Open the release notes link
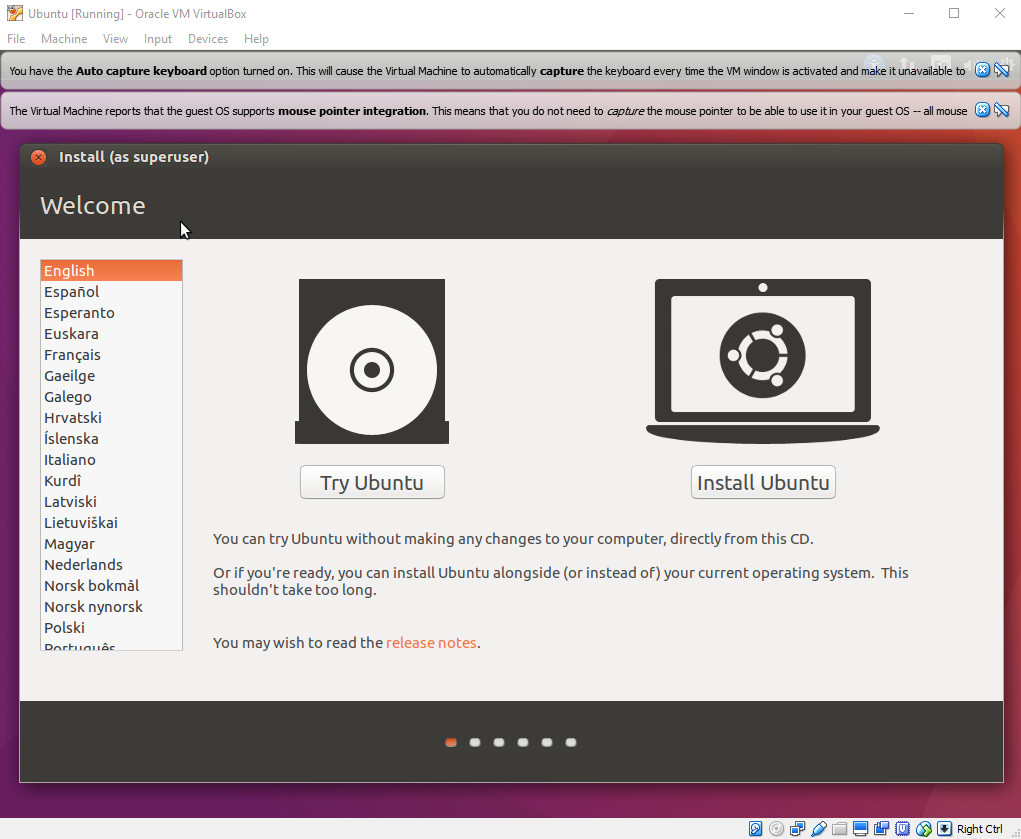 (431, 643)
